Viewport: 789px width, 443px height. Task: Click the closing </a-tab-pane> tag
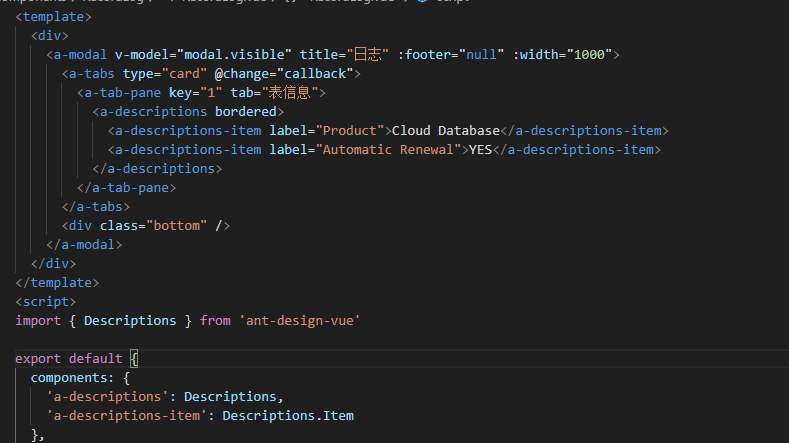point(126,188)
